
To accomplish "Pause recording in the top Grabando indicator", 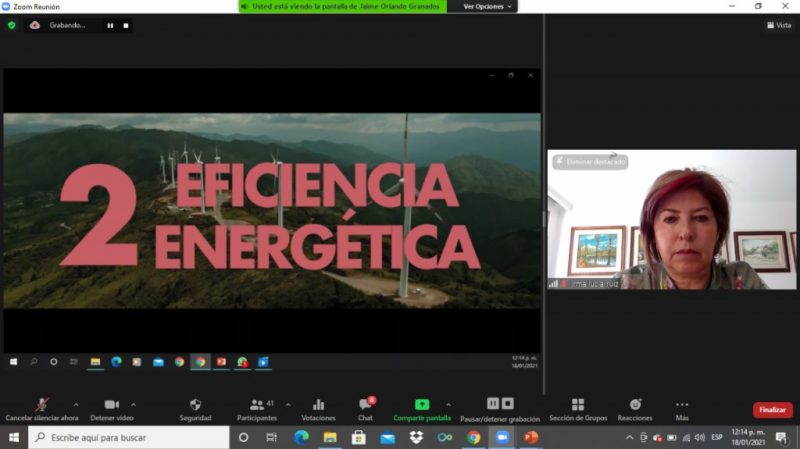I will pos(110,25).
